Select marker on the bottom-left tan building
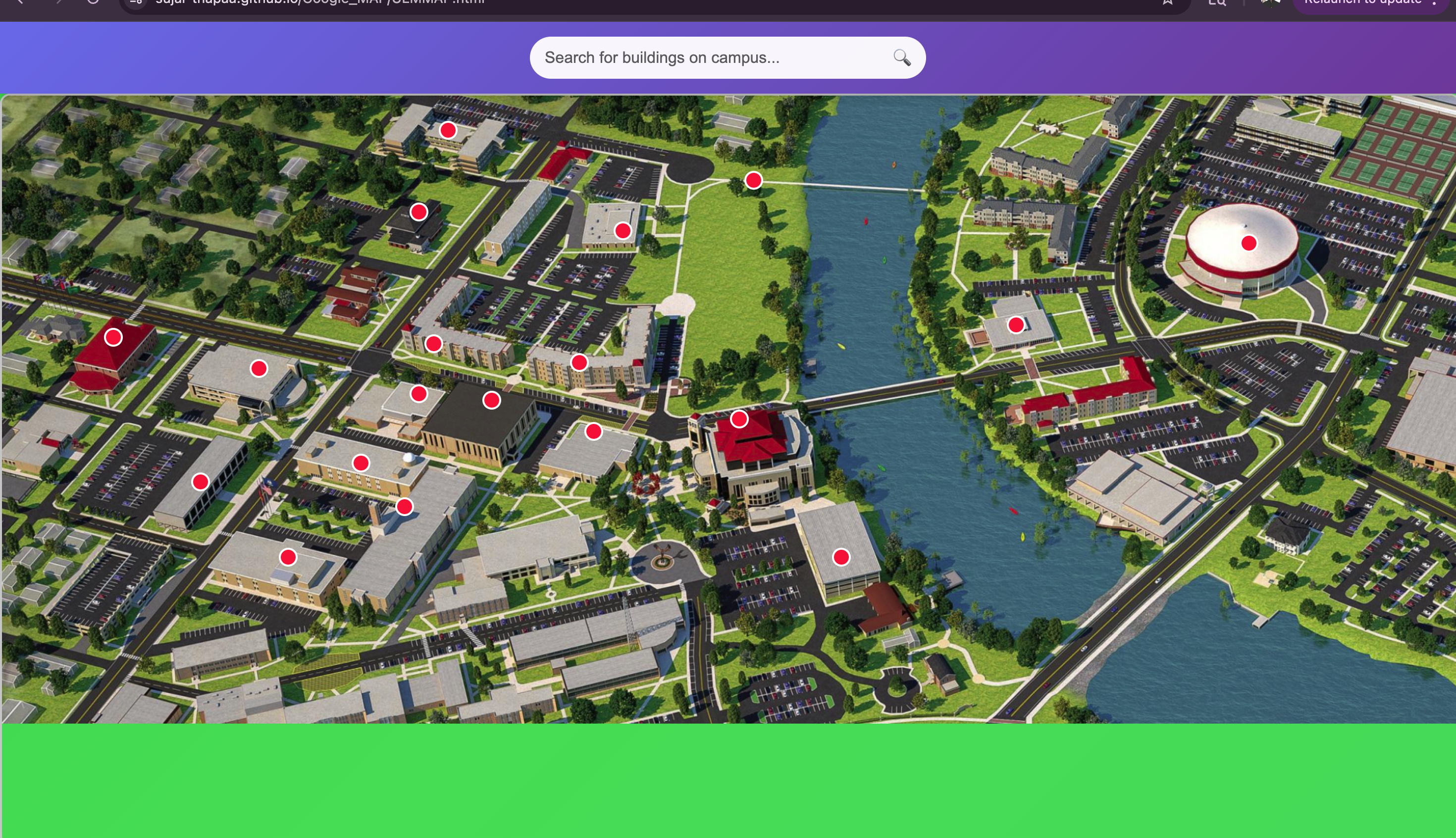Viewport: 1456px width, 838px height. tap(288, 557)
